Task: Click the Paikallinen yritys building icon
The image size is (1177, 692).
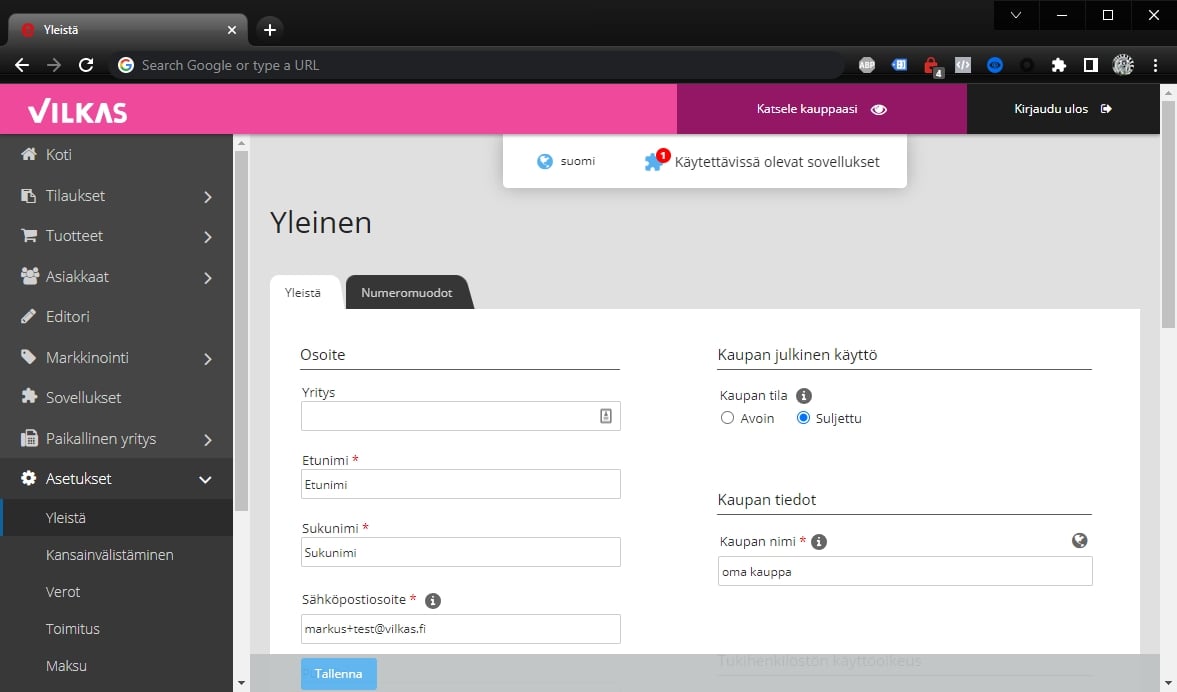Action: pyautogui.click(x=29, y=438)
